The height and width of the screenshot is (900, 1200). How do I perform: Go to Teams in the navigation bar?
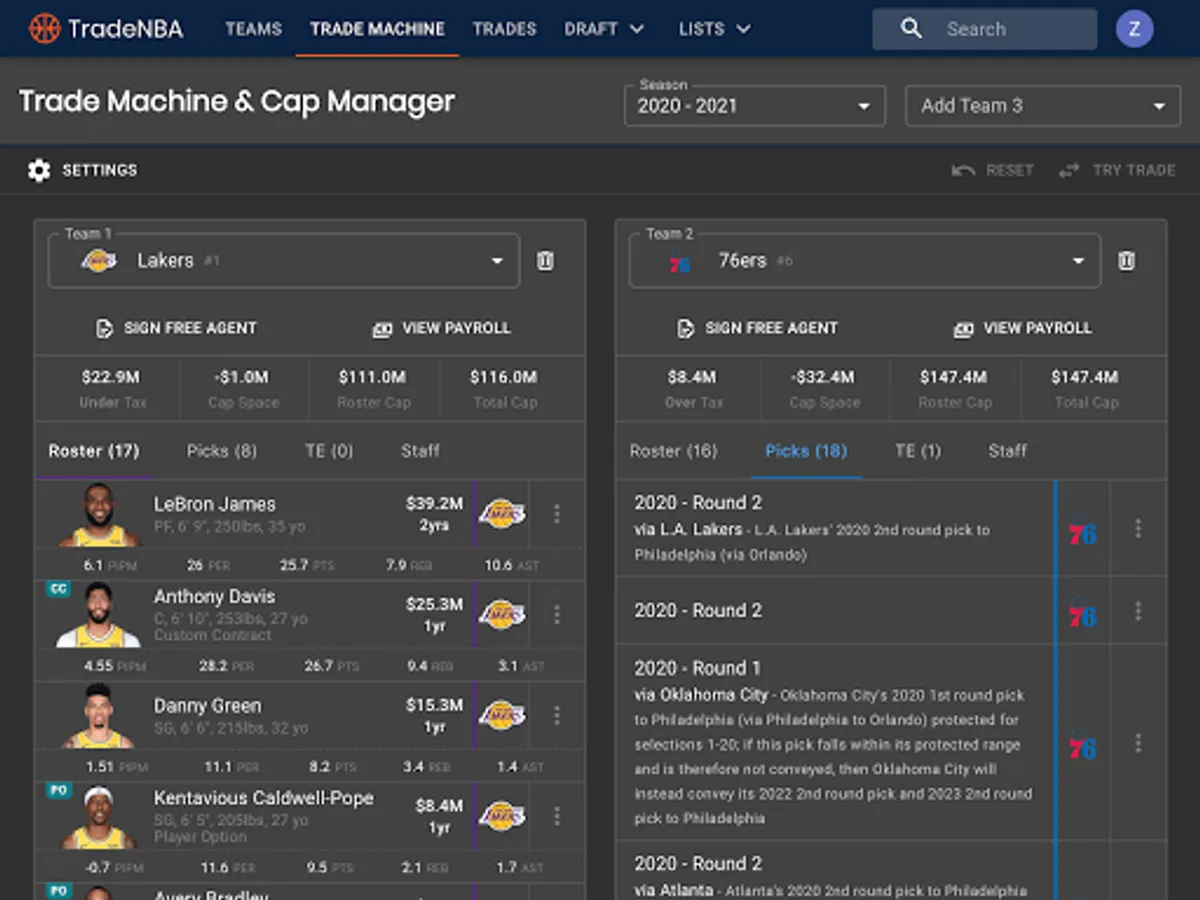tap(253, 29)
